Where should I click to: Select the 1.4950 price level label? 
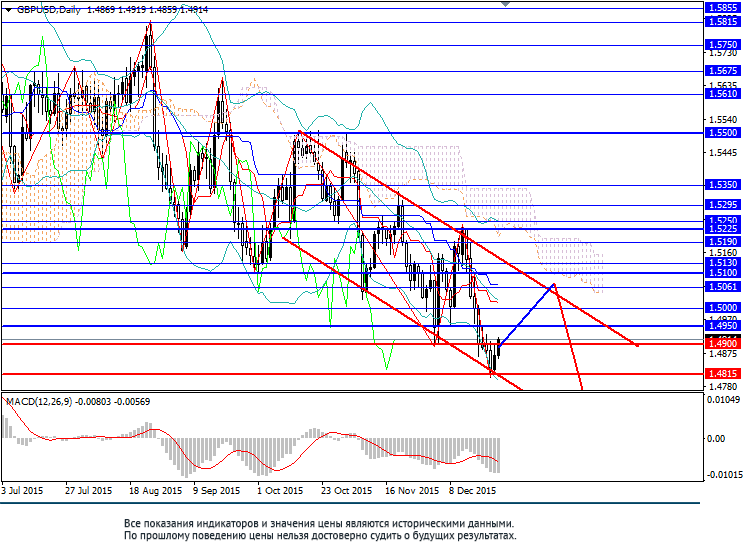coord(722,326)
